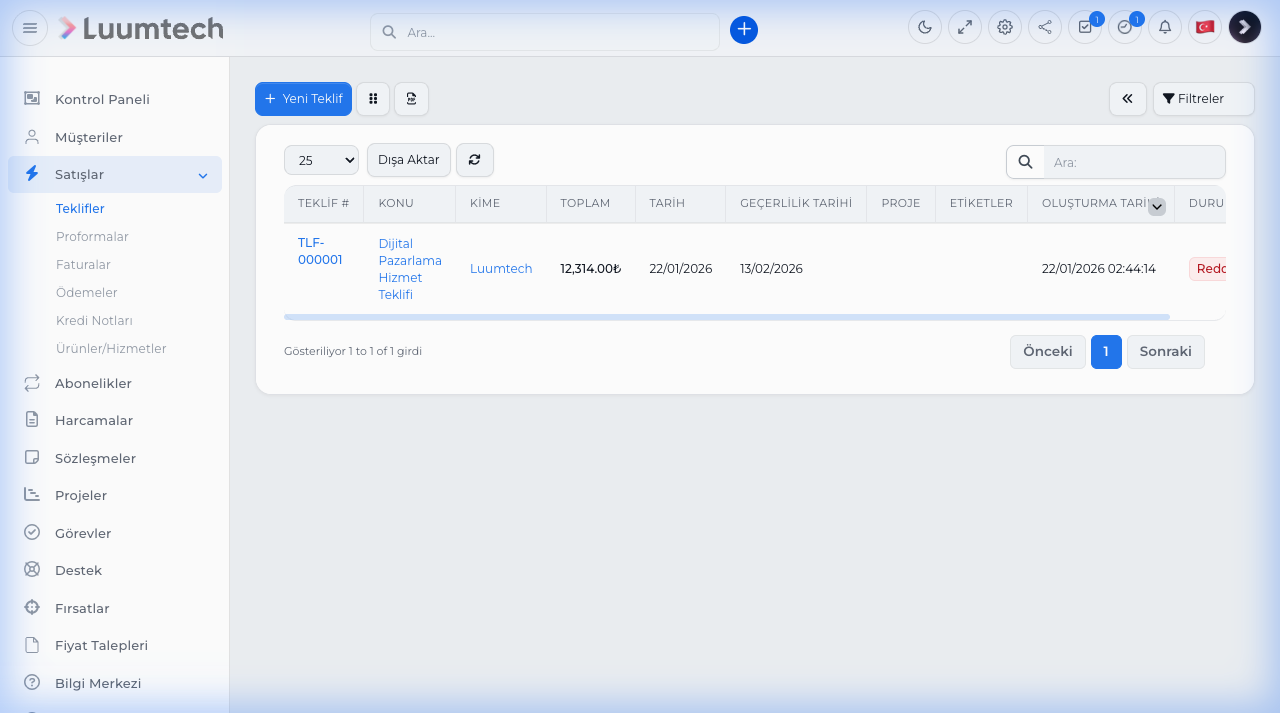Click the share icon in top bar
This screenshot has height=713, width=1280.
(x=1045, y=27)
